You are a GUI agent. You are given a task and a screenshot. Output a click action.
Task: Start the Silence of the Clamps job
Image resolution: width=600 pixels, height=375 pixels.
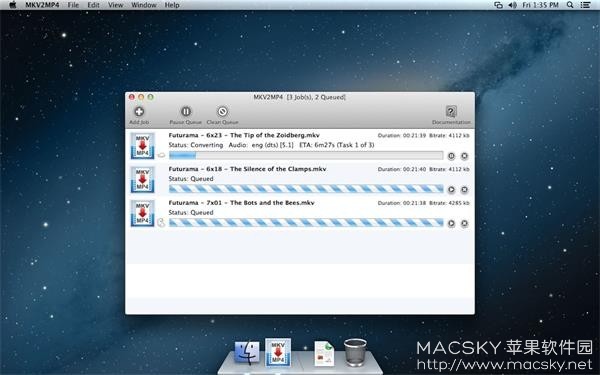coord(452,189)
